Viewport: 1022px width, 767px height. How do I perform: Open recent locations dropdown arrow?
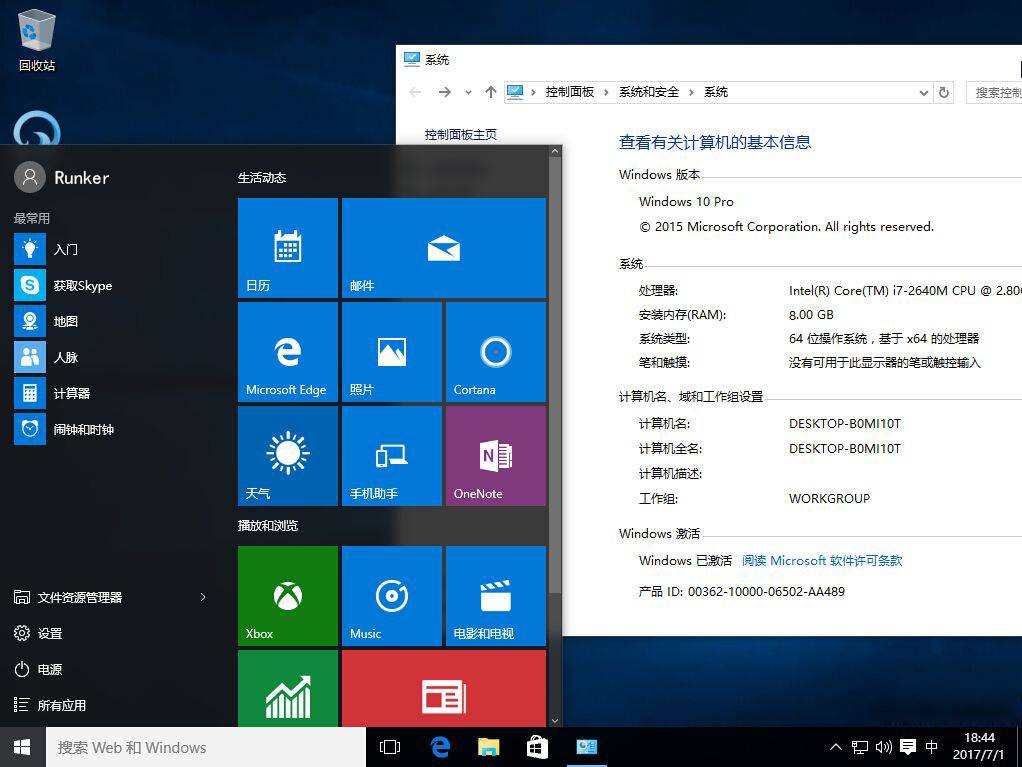click(x=468, y=93)
